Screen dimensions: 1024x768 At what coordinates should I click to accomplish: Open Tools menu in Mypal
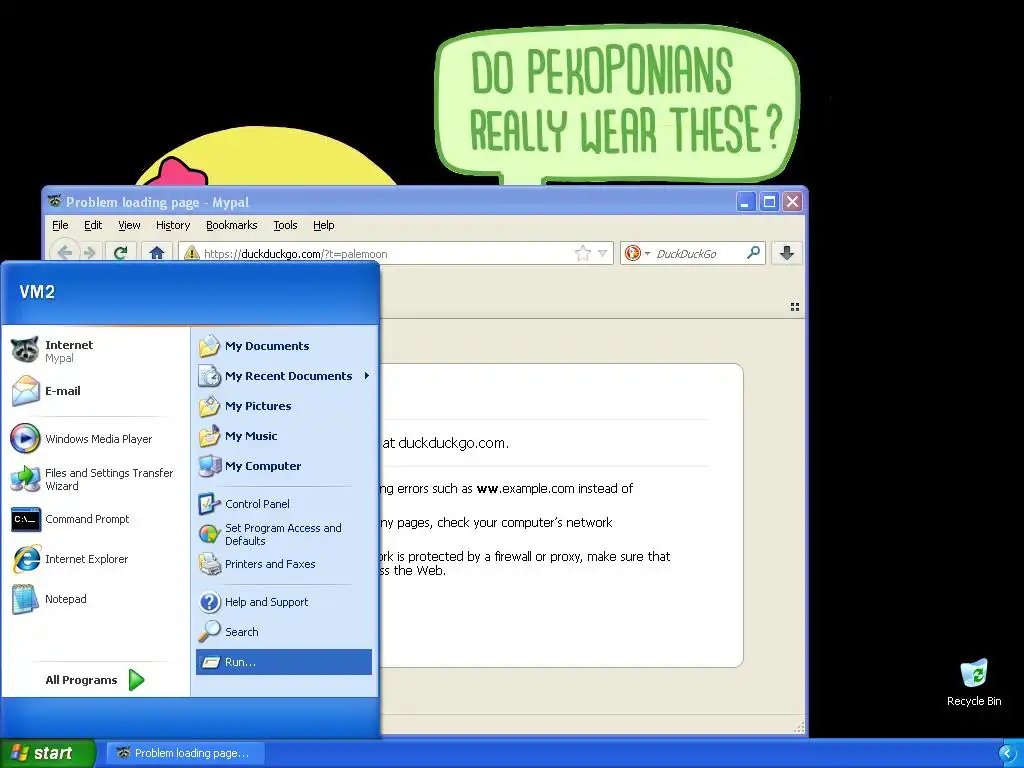click(x=285, y=225)
